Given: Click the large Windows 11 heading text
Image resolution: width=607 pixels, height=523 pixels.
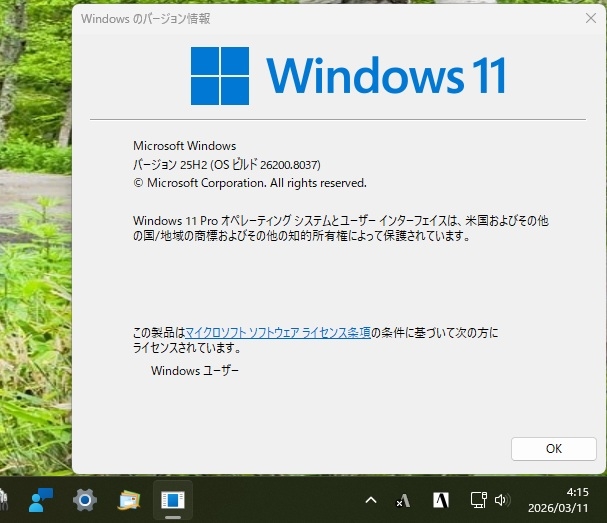Looking at the screenshot, I should tap(386, 75).
